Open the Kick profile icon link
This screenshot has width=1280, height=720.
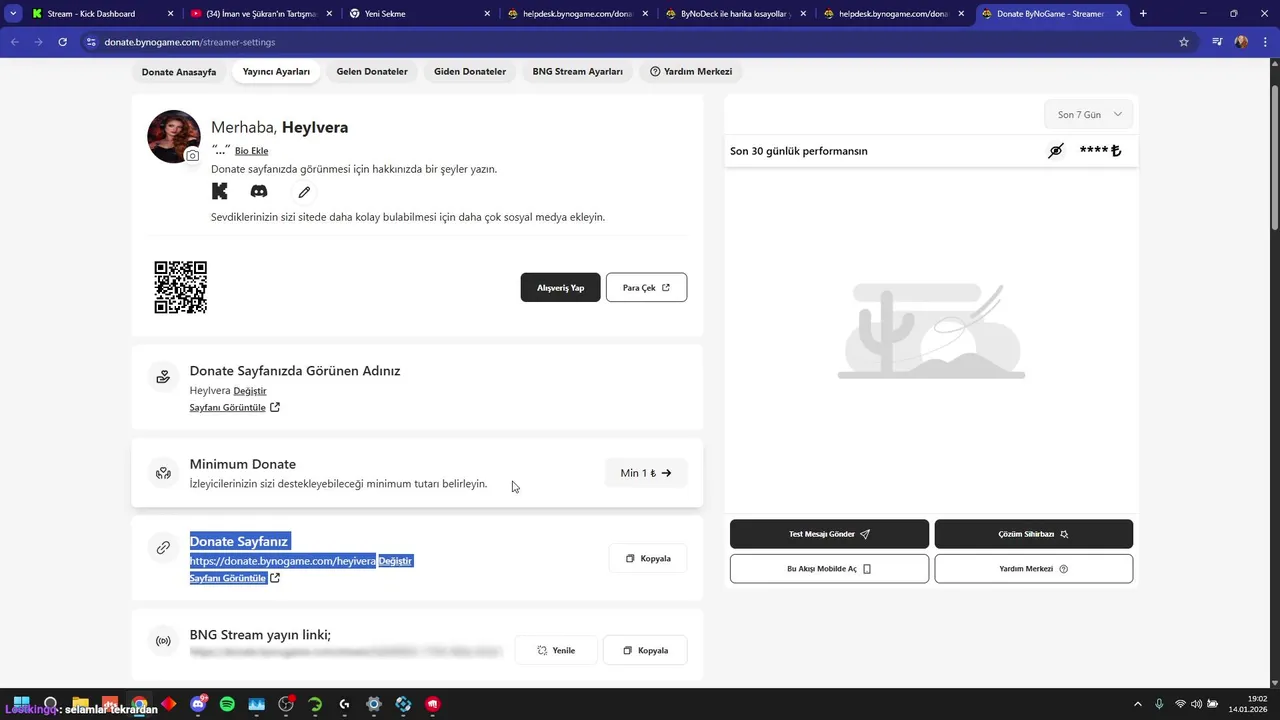pos(220,191)
